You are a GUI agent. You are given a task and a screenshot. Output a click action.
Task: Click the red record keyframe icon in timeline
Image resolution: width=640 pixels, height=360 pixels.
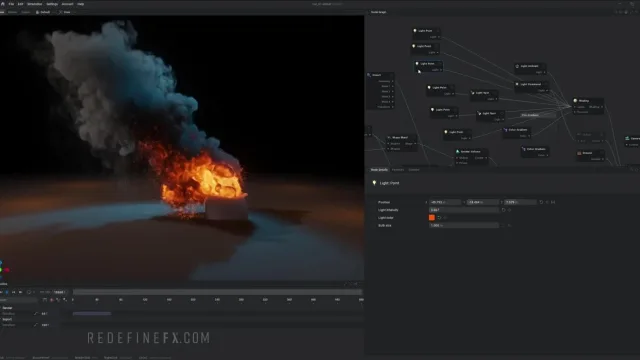(51, 300)
